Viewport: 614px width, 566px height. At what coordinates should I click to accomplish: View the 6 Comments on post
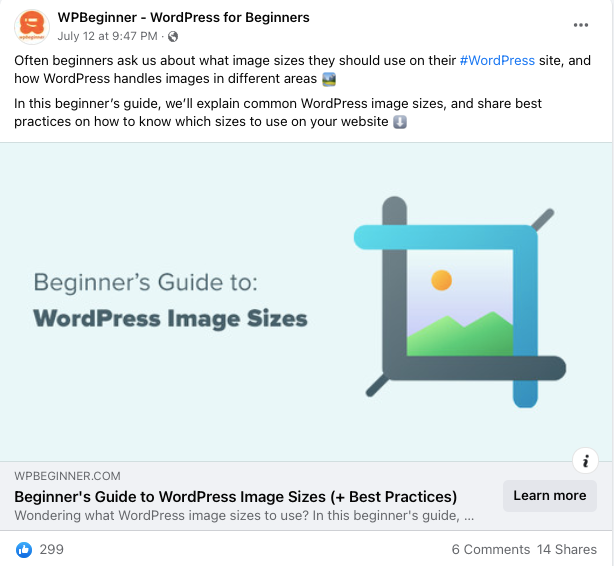491,550
